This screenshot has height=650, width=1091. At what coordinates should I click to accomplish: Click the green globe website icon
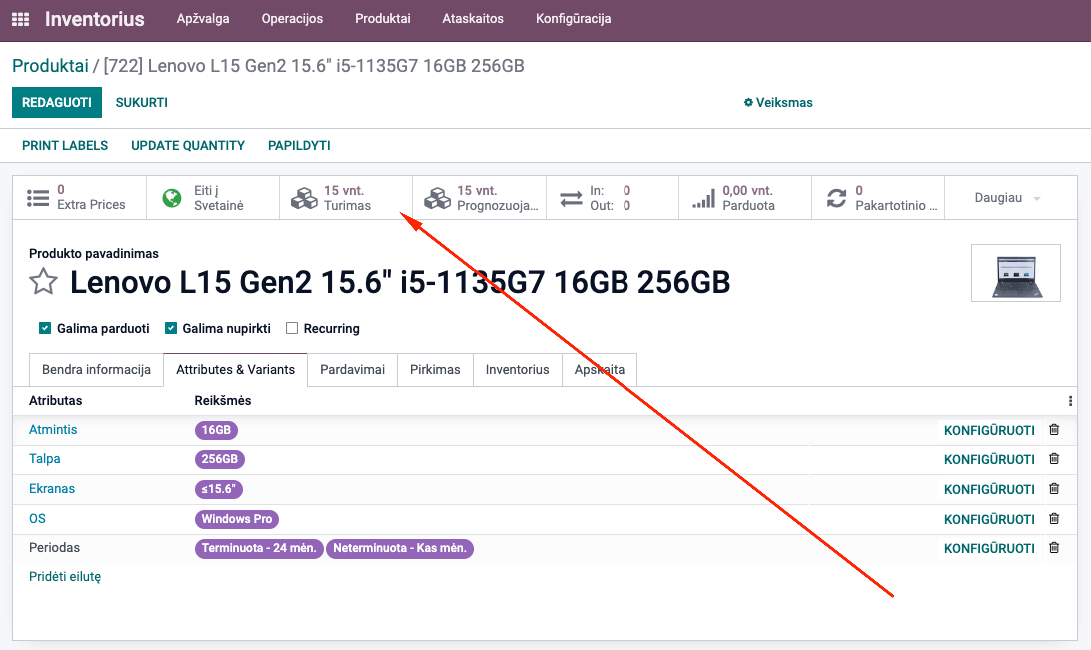(x=172, y=198)
